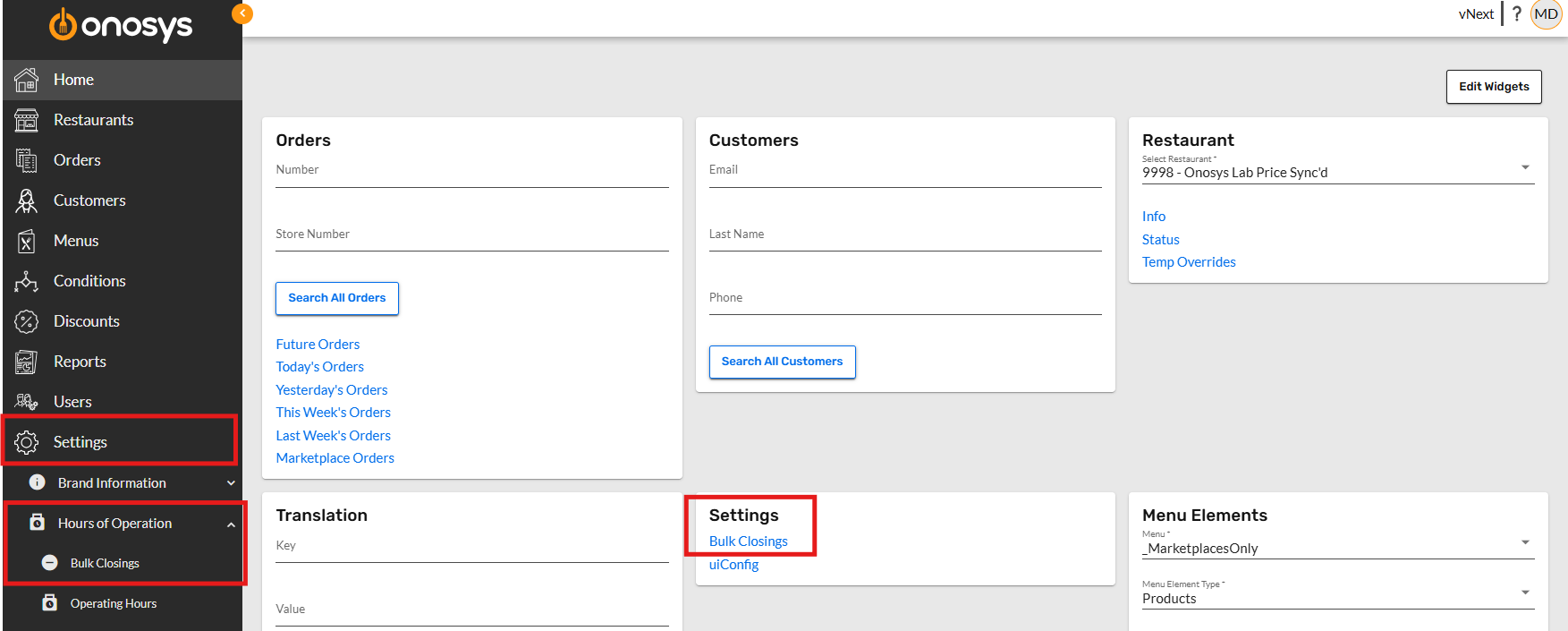Click the onosys logo
1568x631 pixels.
tap(121, 25)
